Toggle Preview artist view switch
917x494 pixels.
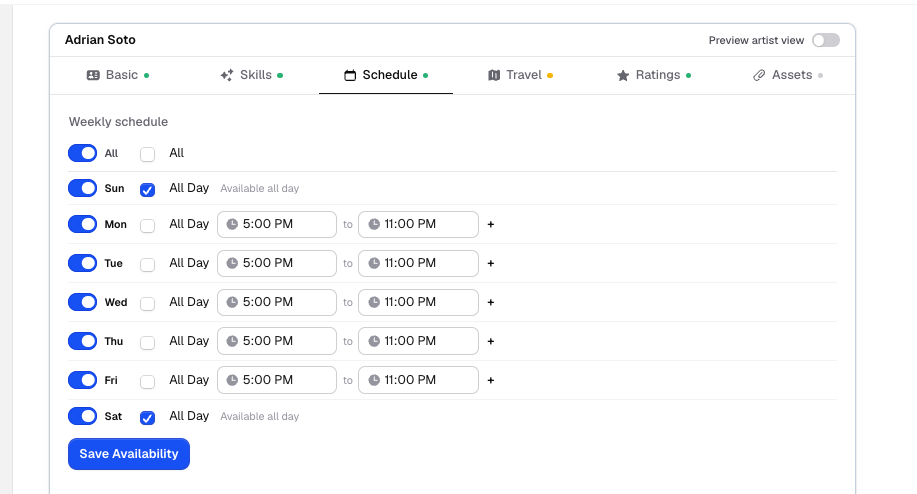(826, 40)
